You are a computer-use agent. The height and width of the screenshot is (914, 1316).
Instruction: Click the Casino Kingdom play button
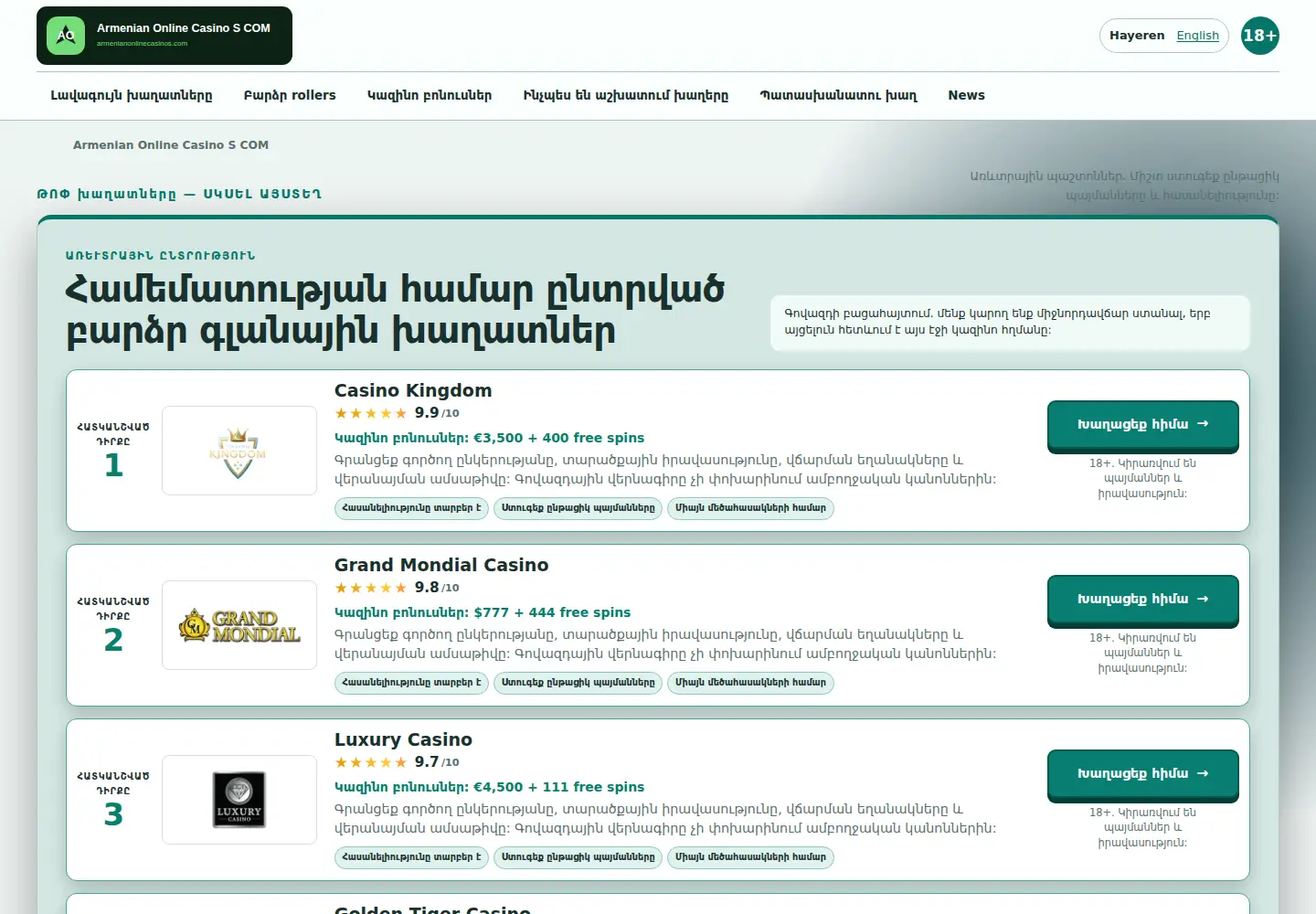[1143, 425]
